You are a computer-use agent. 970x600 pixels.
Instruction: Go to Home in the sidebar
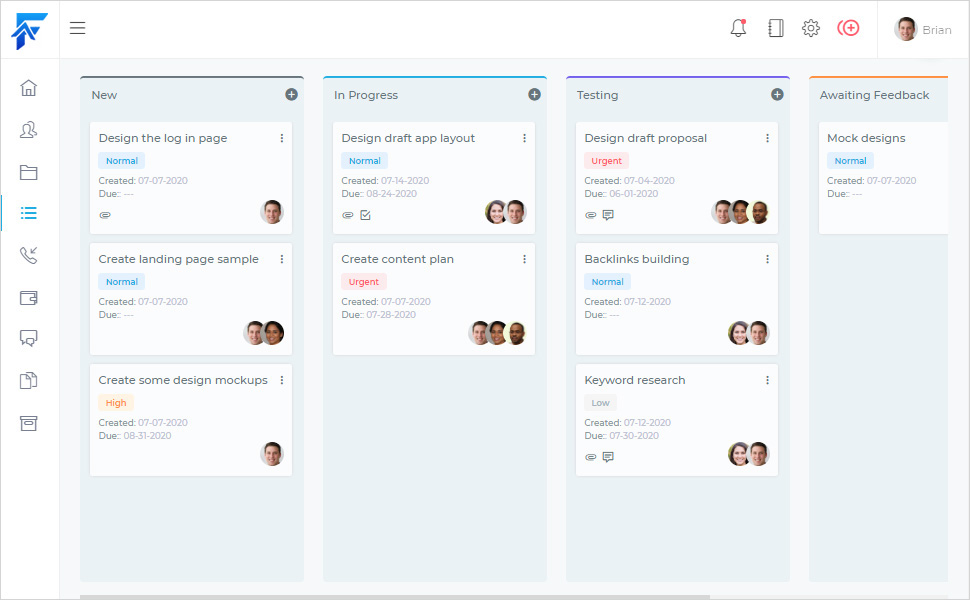point(29,88)
